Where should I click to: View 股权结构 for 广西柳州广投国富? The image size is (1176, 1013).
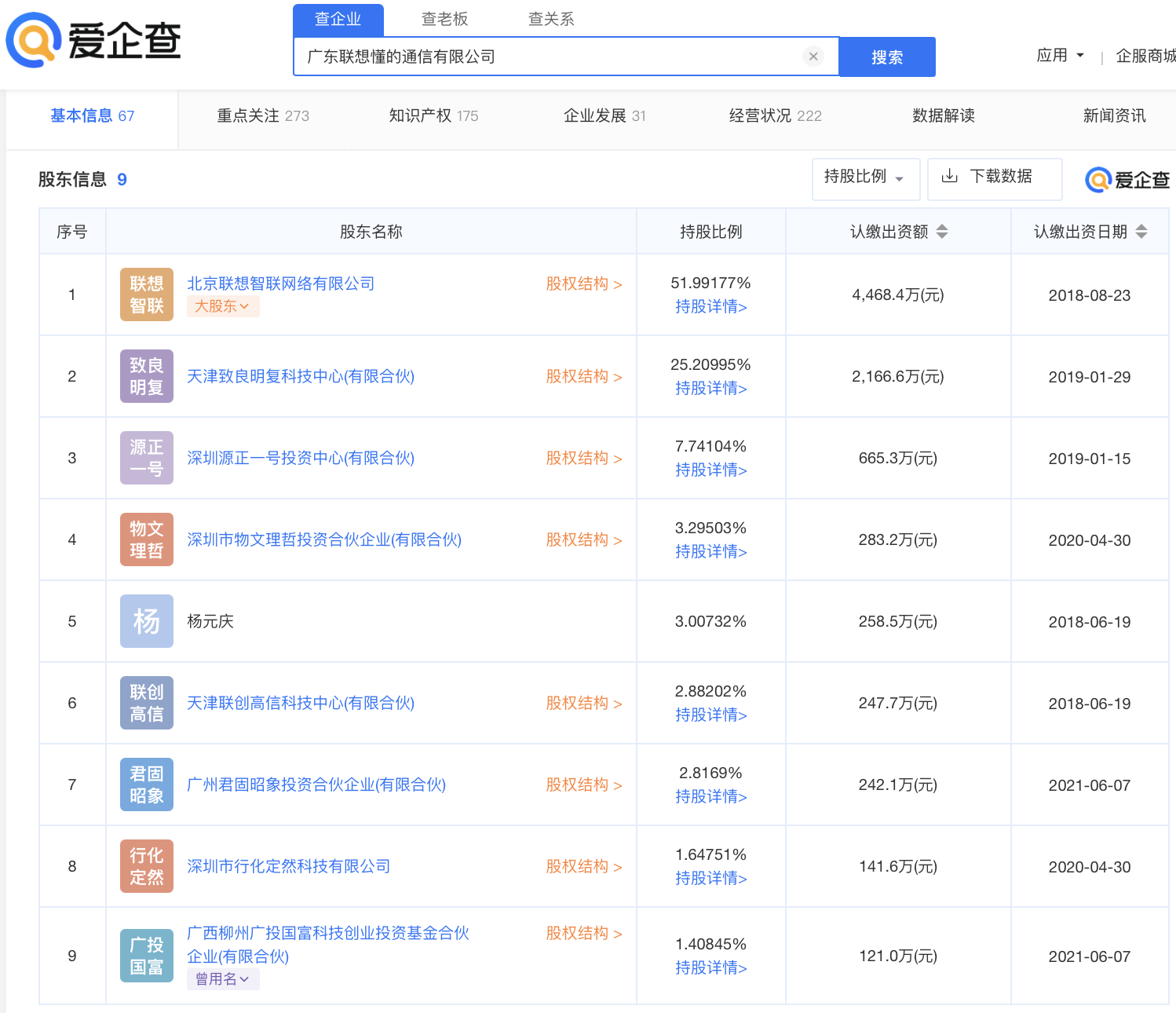(x=584, y=933)
